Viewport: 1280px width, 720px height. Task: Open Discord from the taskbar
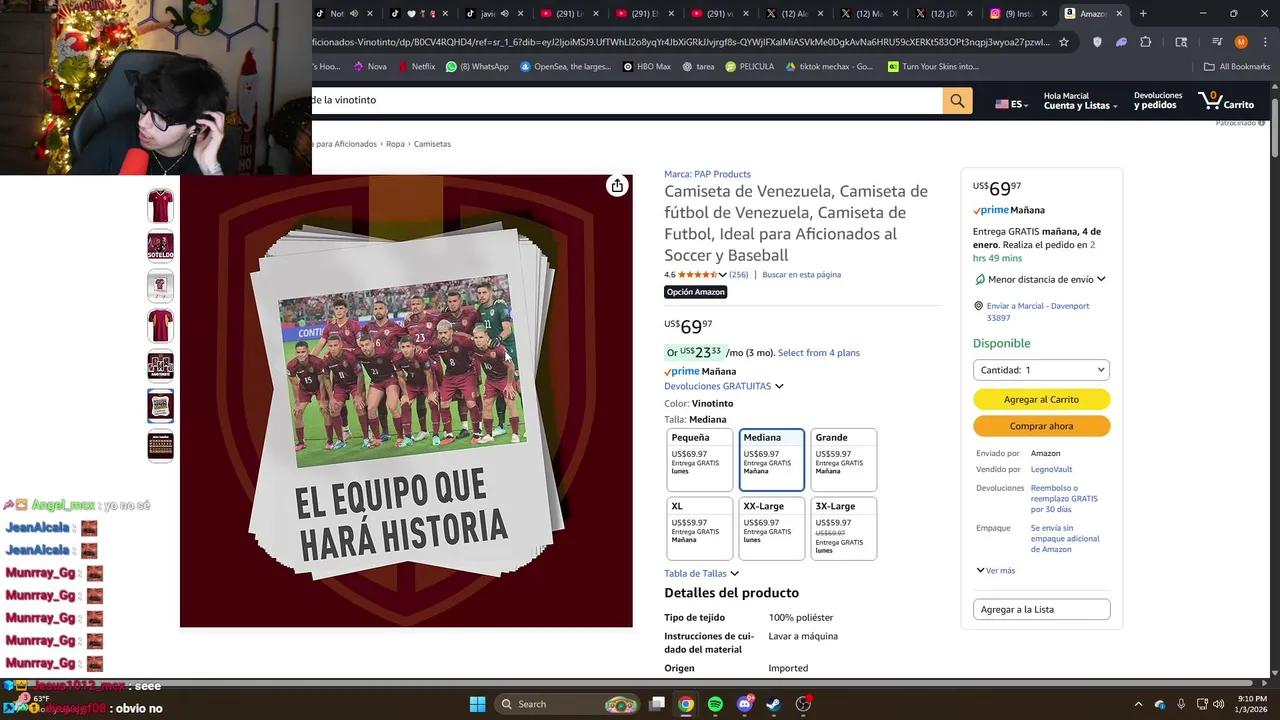(x=744, y=704)
